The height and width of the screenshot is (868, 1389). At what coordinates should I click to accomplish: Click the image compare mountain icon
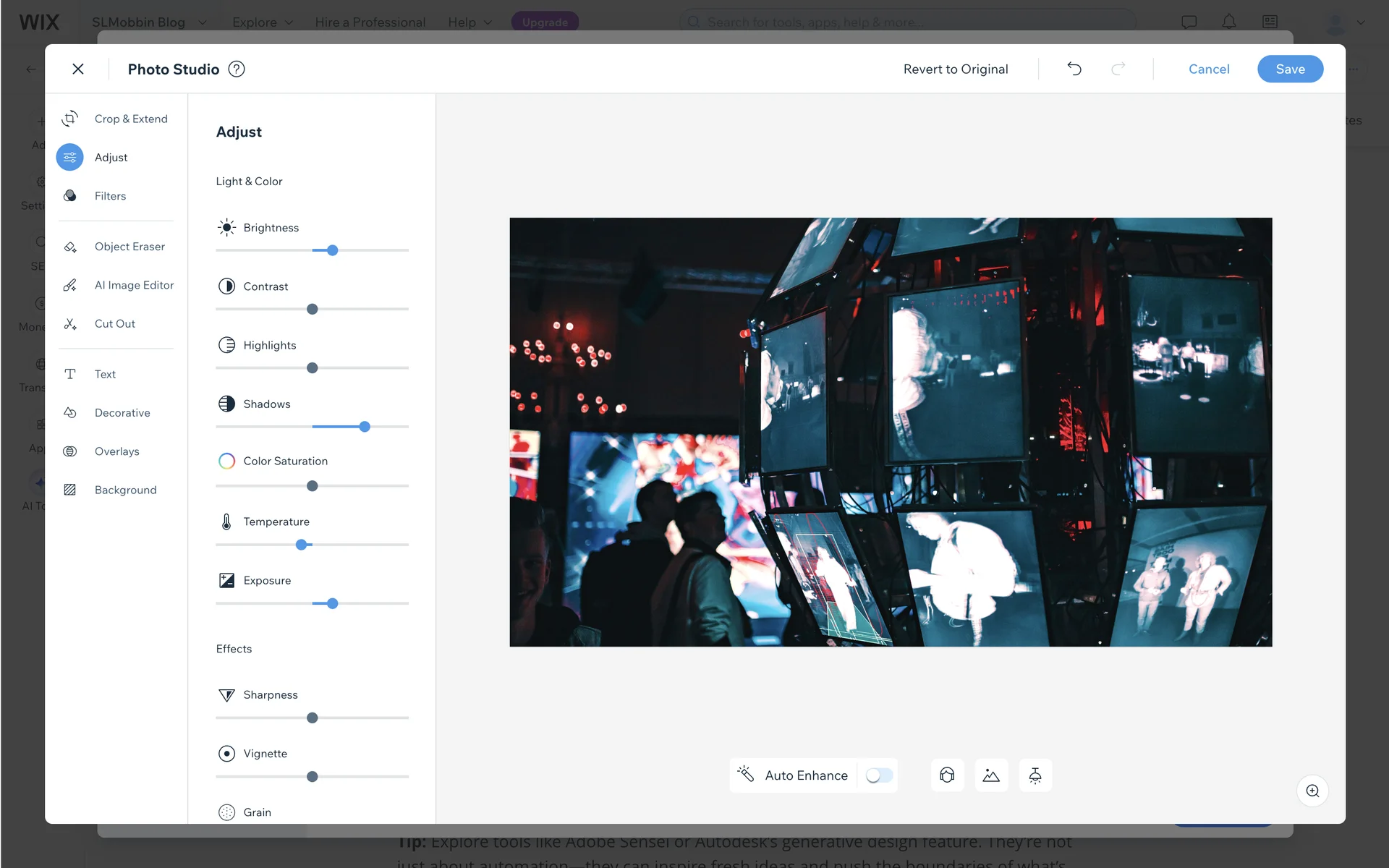tap(991, 775)
